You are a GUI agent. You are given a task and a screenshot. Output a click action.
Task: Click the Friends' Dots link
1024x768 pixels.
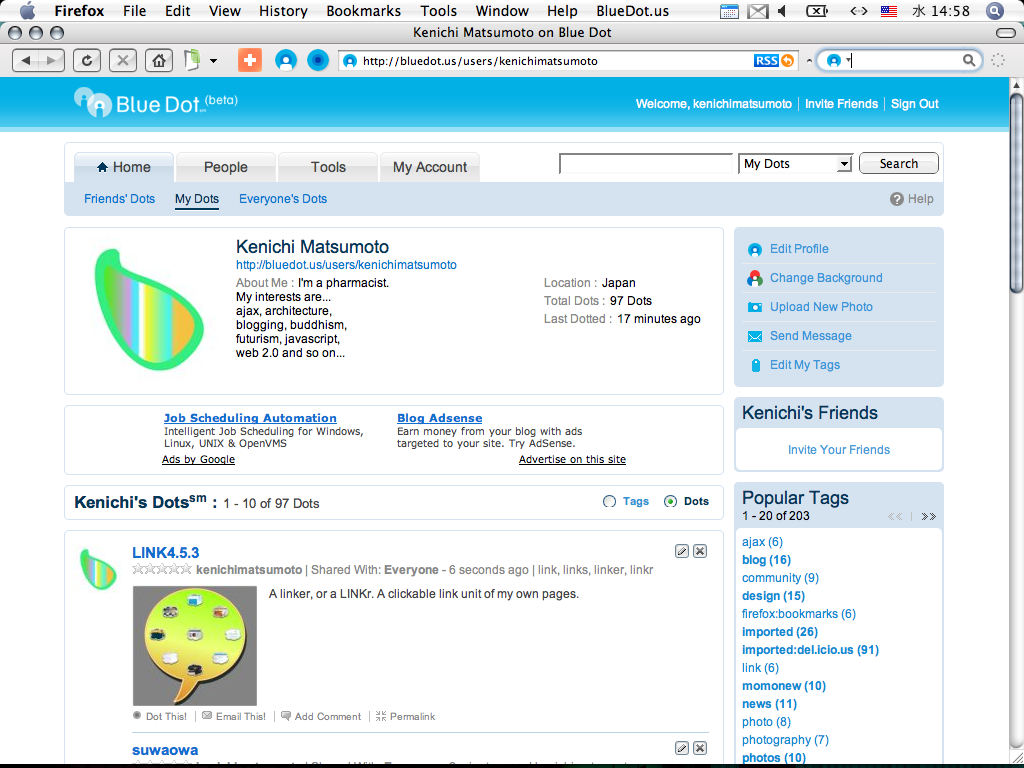[x=120, y=199]
